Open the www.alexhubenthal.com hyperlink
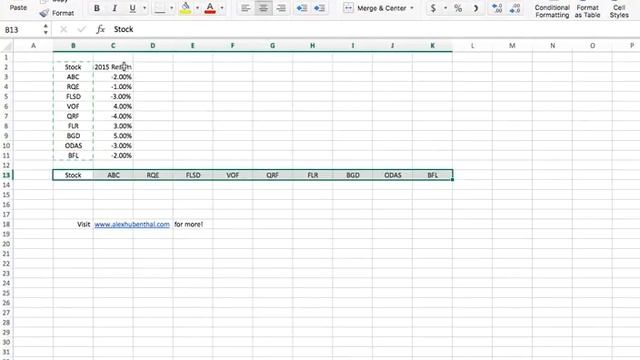Image resolution: width=640 pixels, height=360 pixels. [132, 224]
